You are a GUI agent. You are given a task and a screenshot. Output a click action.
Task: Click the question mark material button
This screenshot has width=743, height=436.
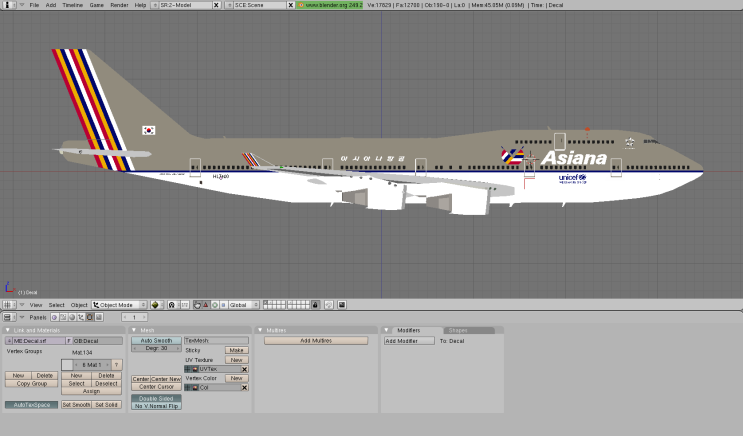(x=117, y=364)
